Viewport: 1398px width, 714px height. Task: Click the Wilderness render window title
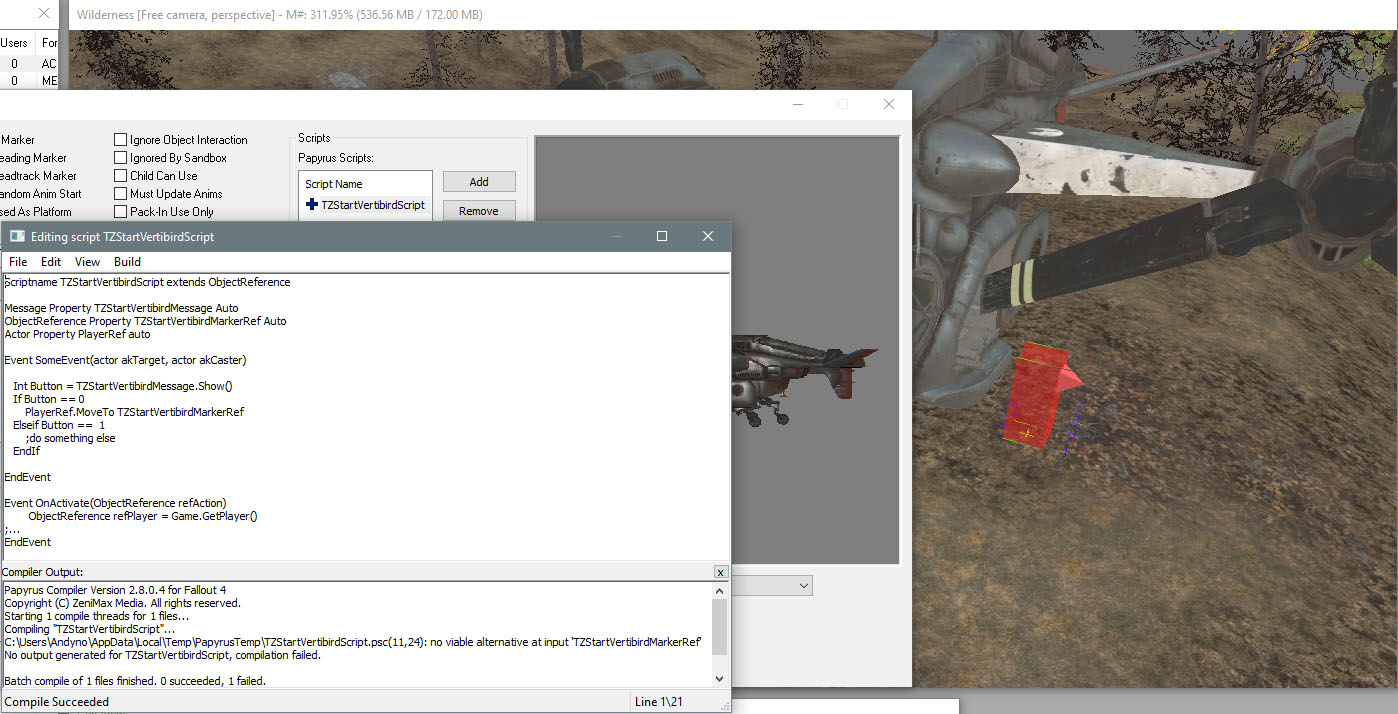280,15
